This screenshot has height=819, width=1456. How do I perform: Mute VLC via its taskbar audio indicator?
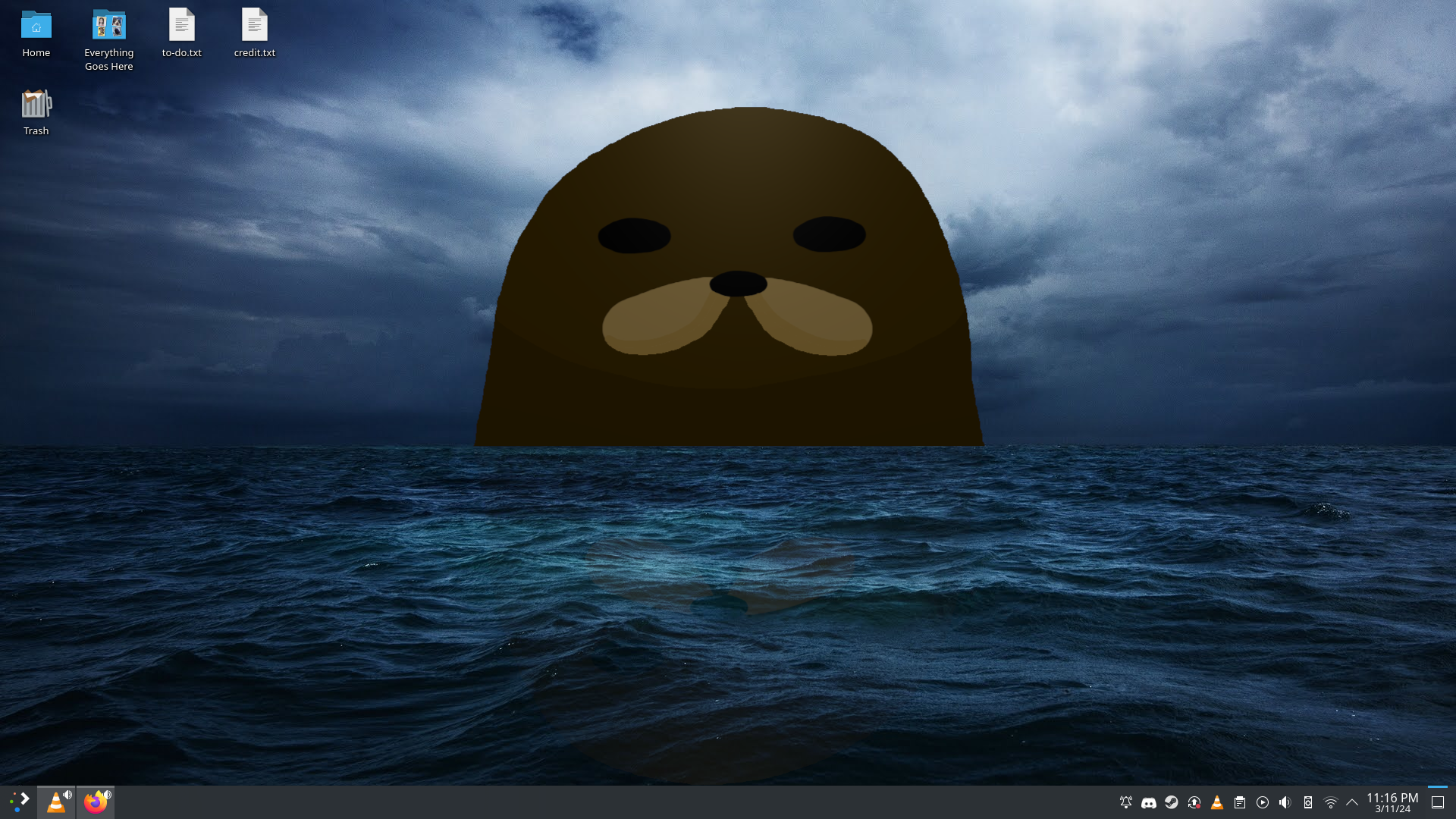pyautogui.click(x=68, y=794)
